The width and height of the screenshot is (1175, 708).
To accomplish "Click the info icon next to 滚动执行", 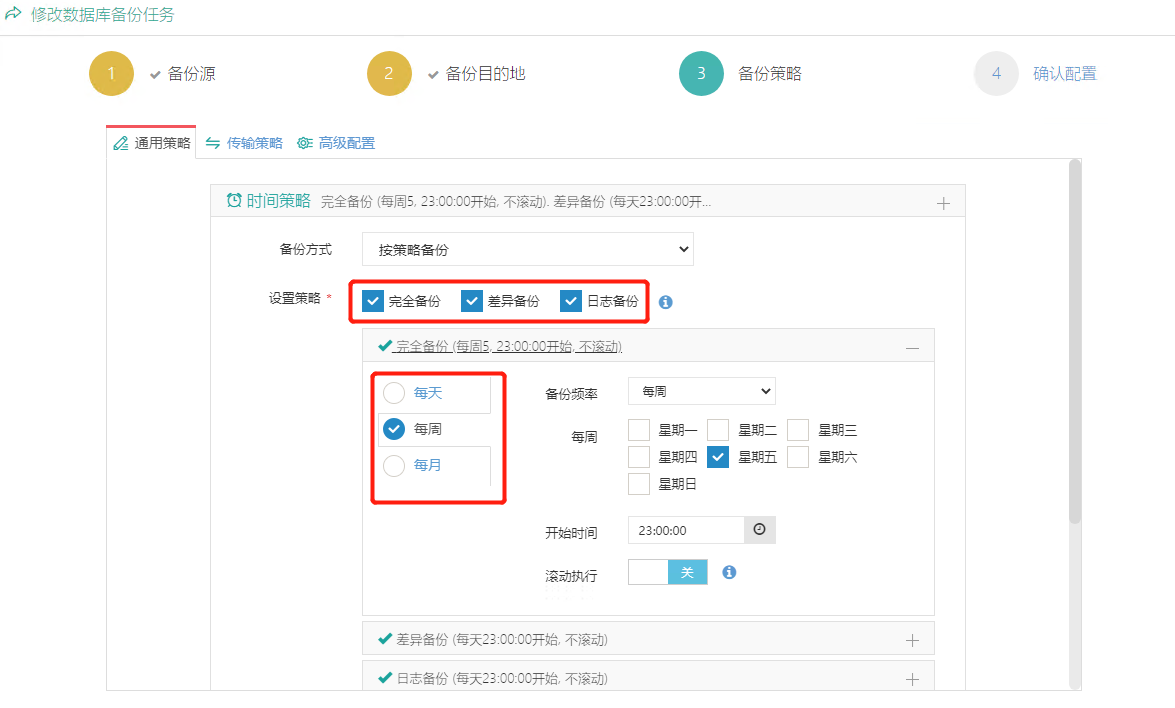I will point(729,573).
